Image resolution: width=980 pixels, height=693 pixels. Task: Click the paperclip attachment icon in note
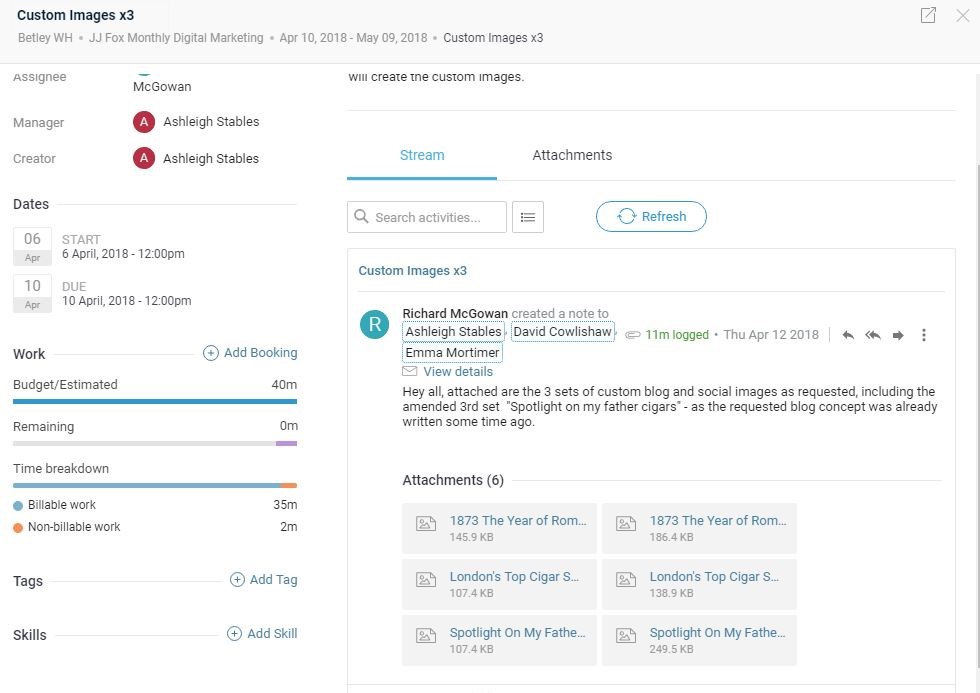[x=632, y=335]
